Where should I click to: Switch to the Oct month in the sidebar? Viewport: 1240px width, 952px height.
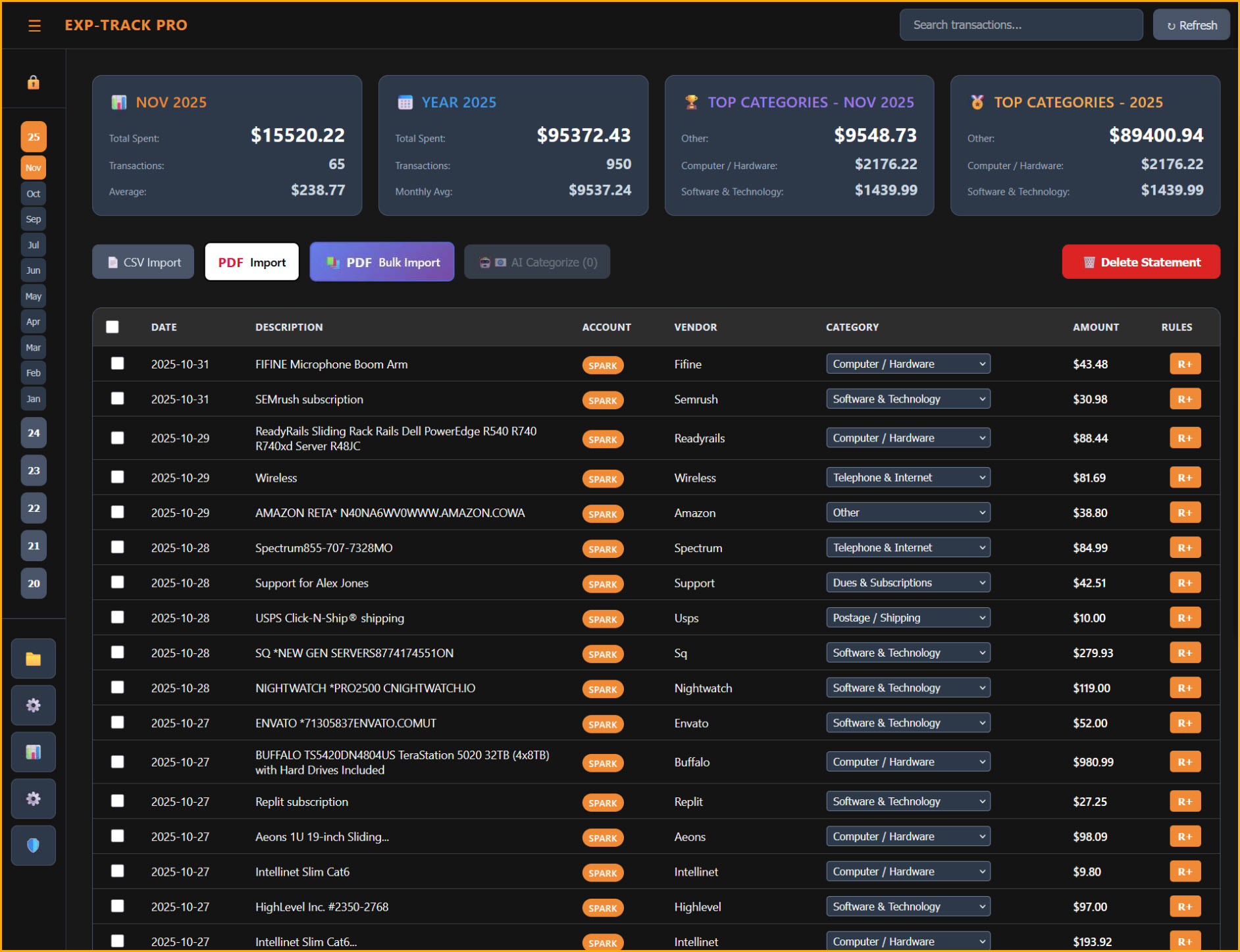pos(33,193)
